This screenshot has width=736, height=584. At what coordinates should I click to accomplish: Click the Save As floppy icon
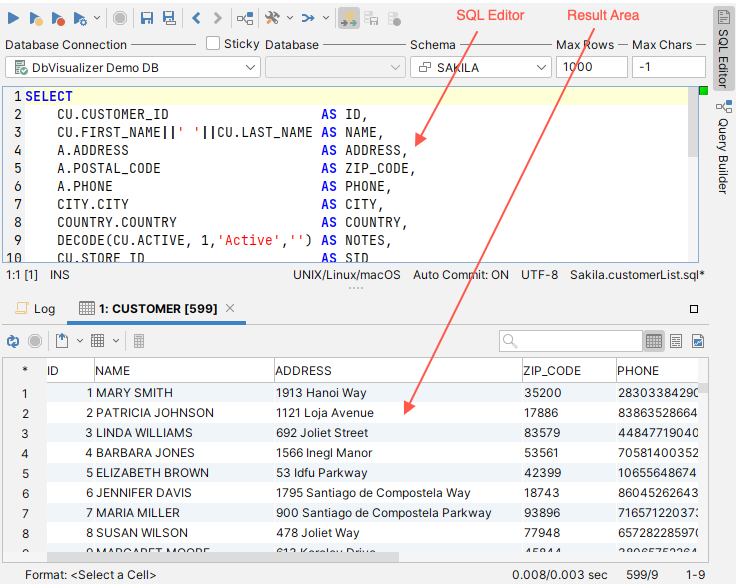coord(169,18)
